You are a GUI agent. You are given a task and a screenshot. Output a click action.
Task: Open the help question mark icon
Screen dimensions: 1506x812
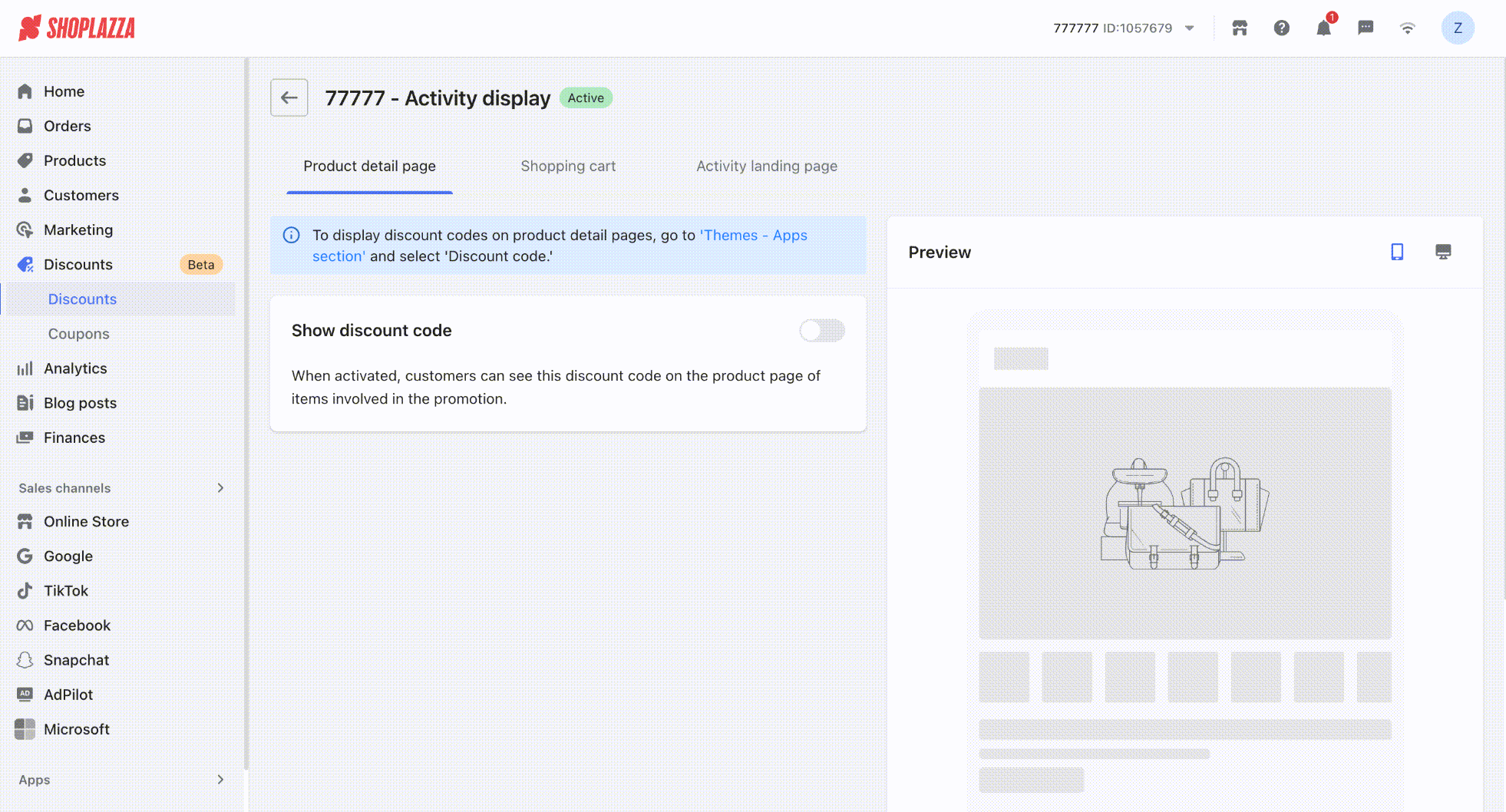click(1281, 28)
